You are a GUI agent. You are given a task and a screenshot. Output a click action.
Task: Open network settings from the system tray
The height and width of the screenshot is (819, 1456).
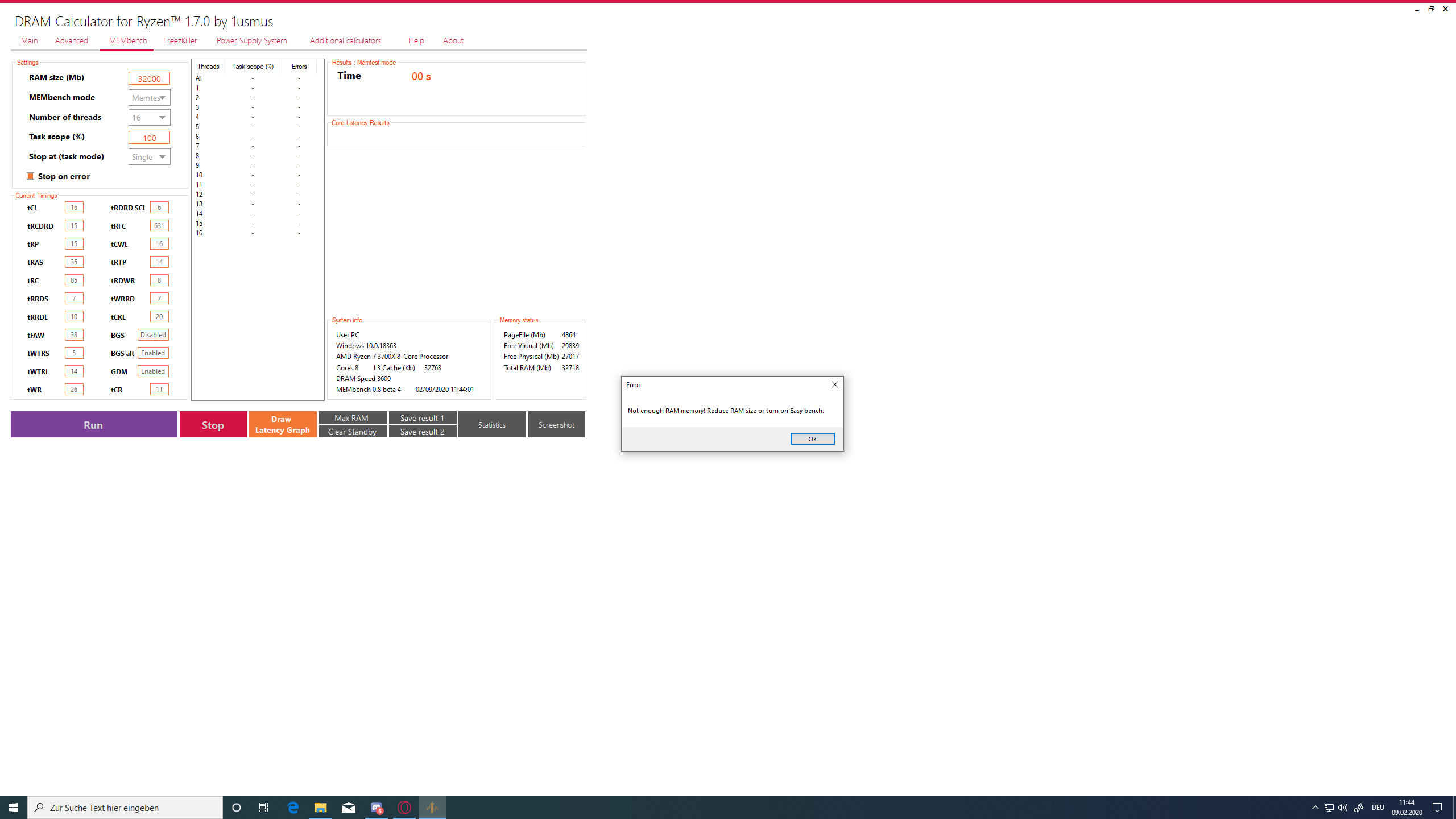(1329, 808)
